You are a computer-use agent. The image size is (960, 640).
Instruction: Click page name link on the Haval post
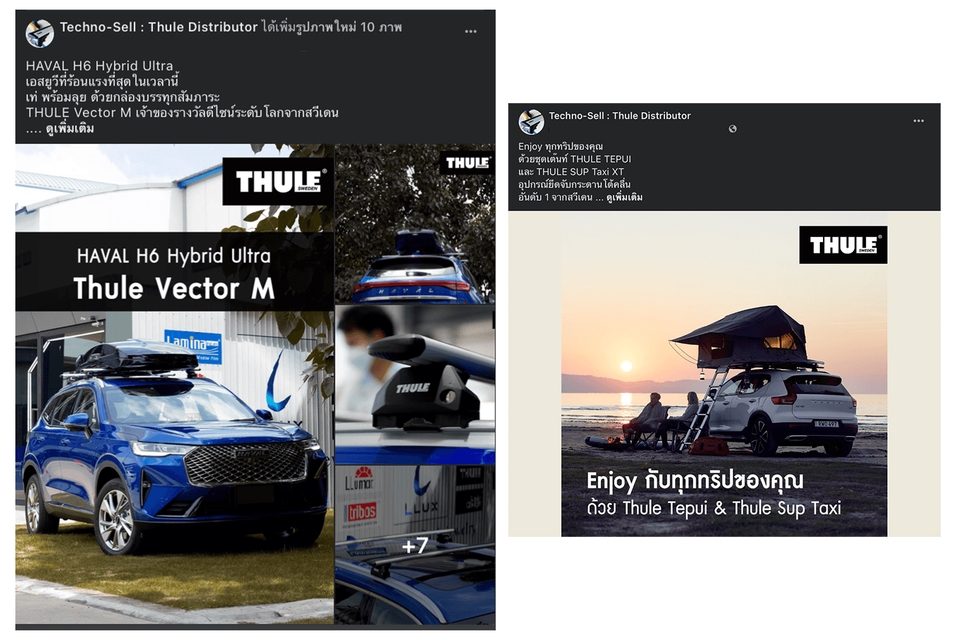(x=159, y=27)
